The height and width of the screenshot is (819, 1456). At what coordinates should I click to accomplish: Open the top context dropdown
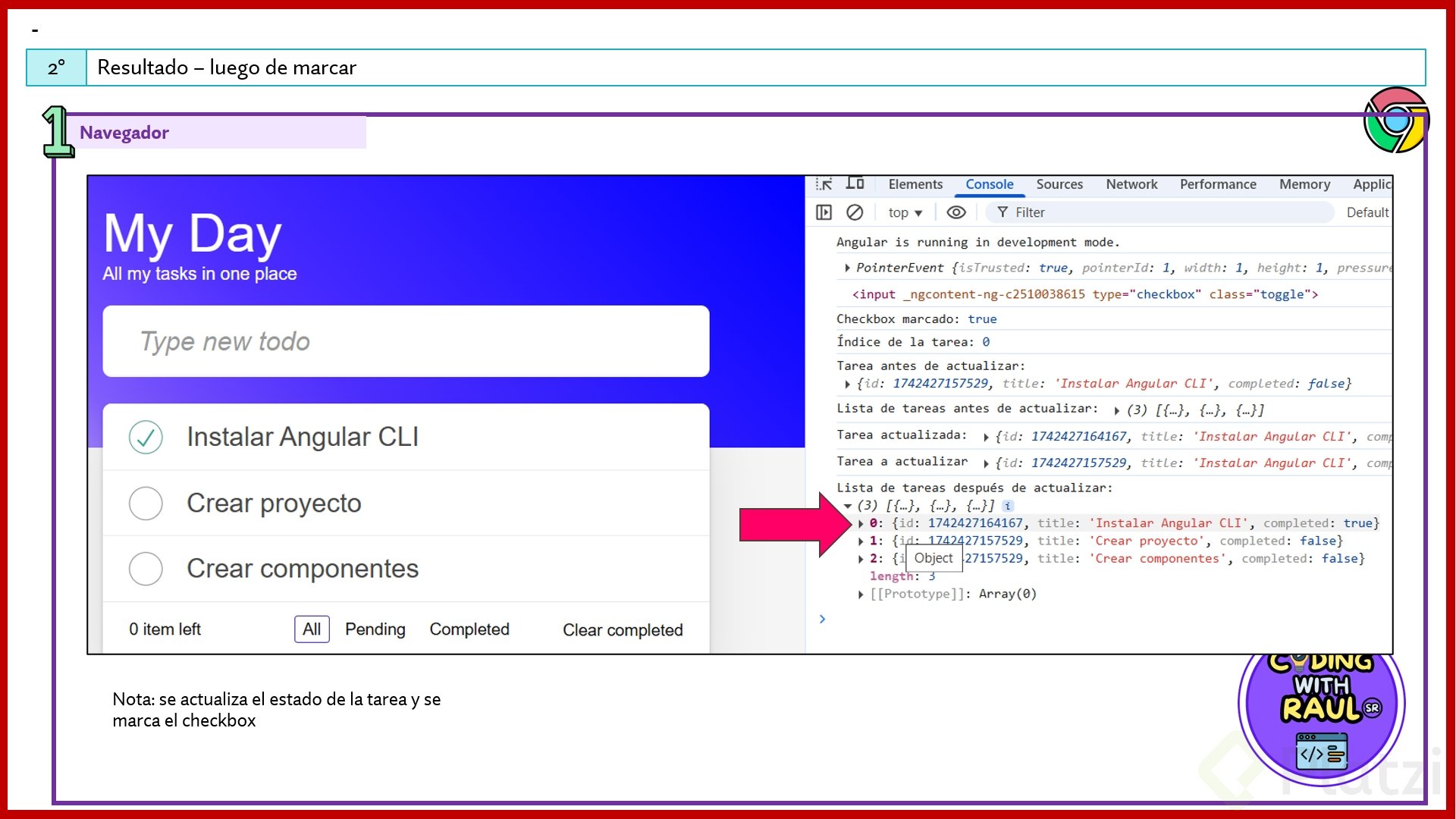[x=905, y=213]
